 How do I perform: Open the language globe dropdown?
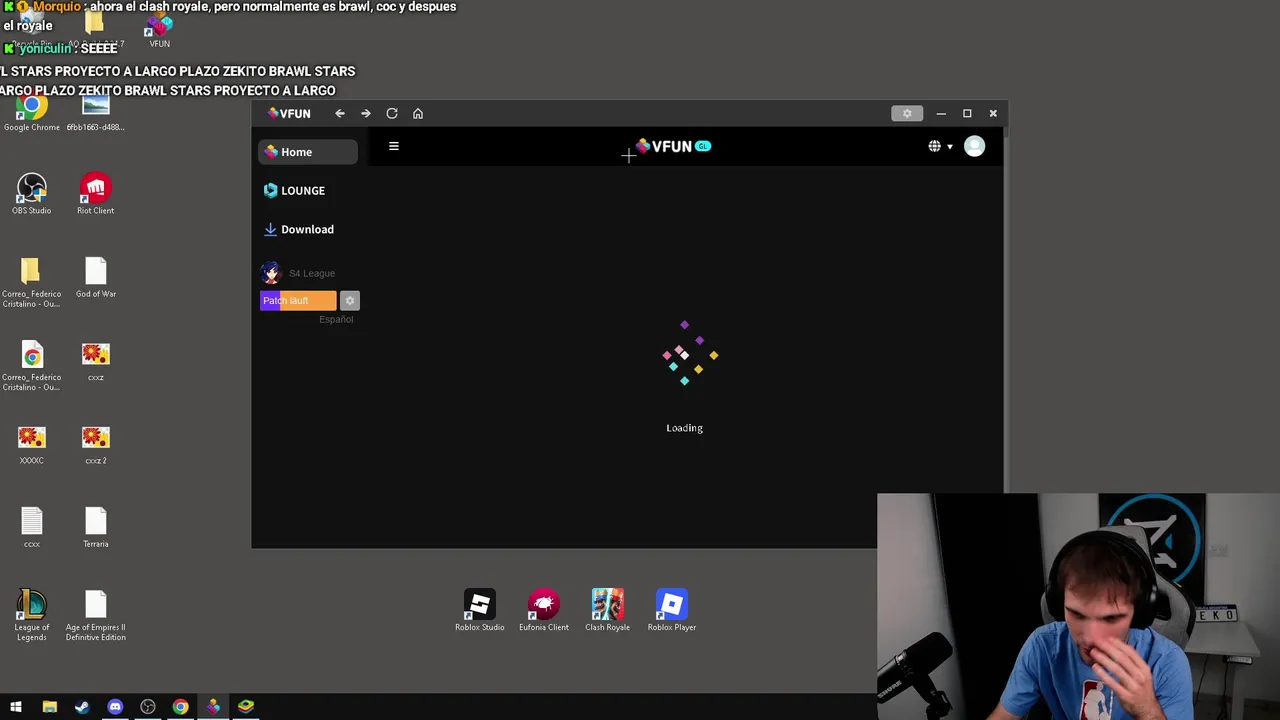(x=940, y=146)
